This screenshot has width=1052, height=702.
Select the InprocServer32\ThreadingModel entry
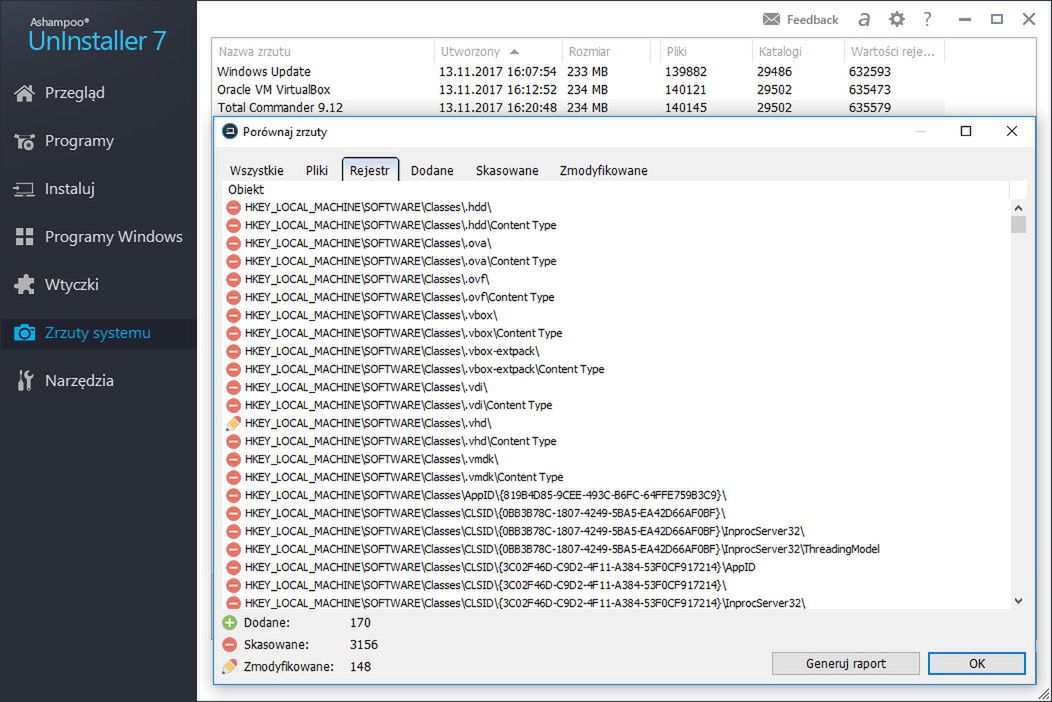click(x=562, y=550)
